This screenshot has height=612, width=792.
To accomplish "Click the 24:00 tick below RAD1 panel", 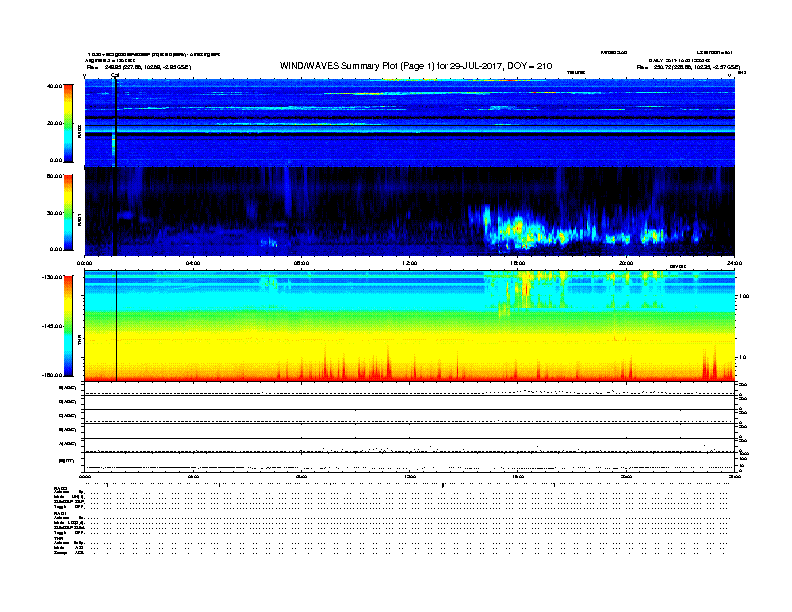I will coord(734,263).
